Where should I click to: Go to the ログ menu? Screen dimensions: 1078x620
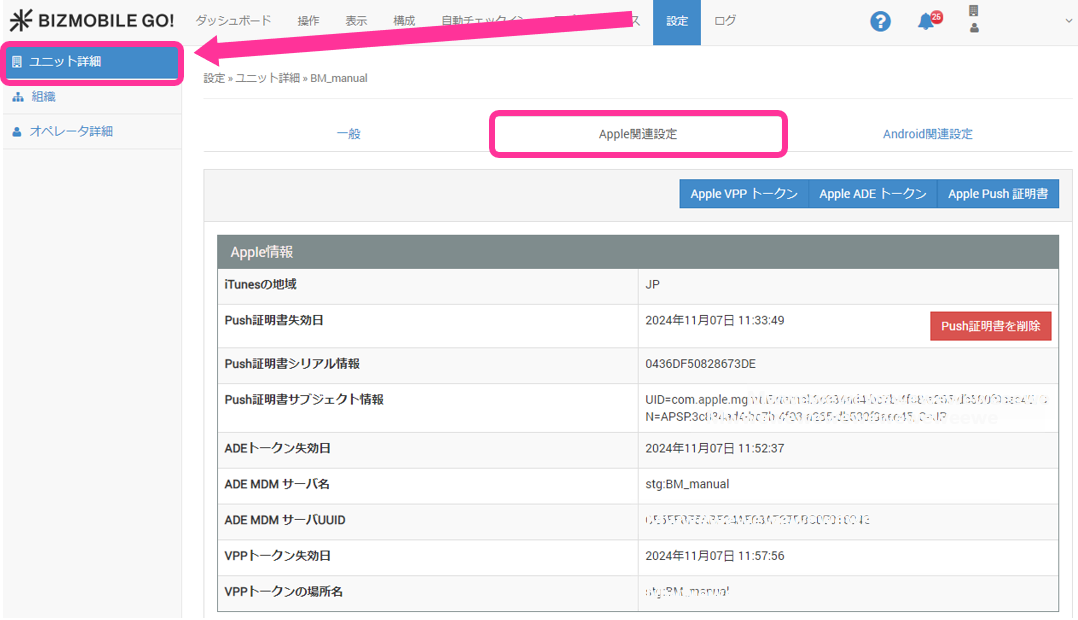coord(725,21)
